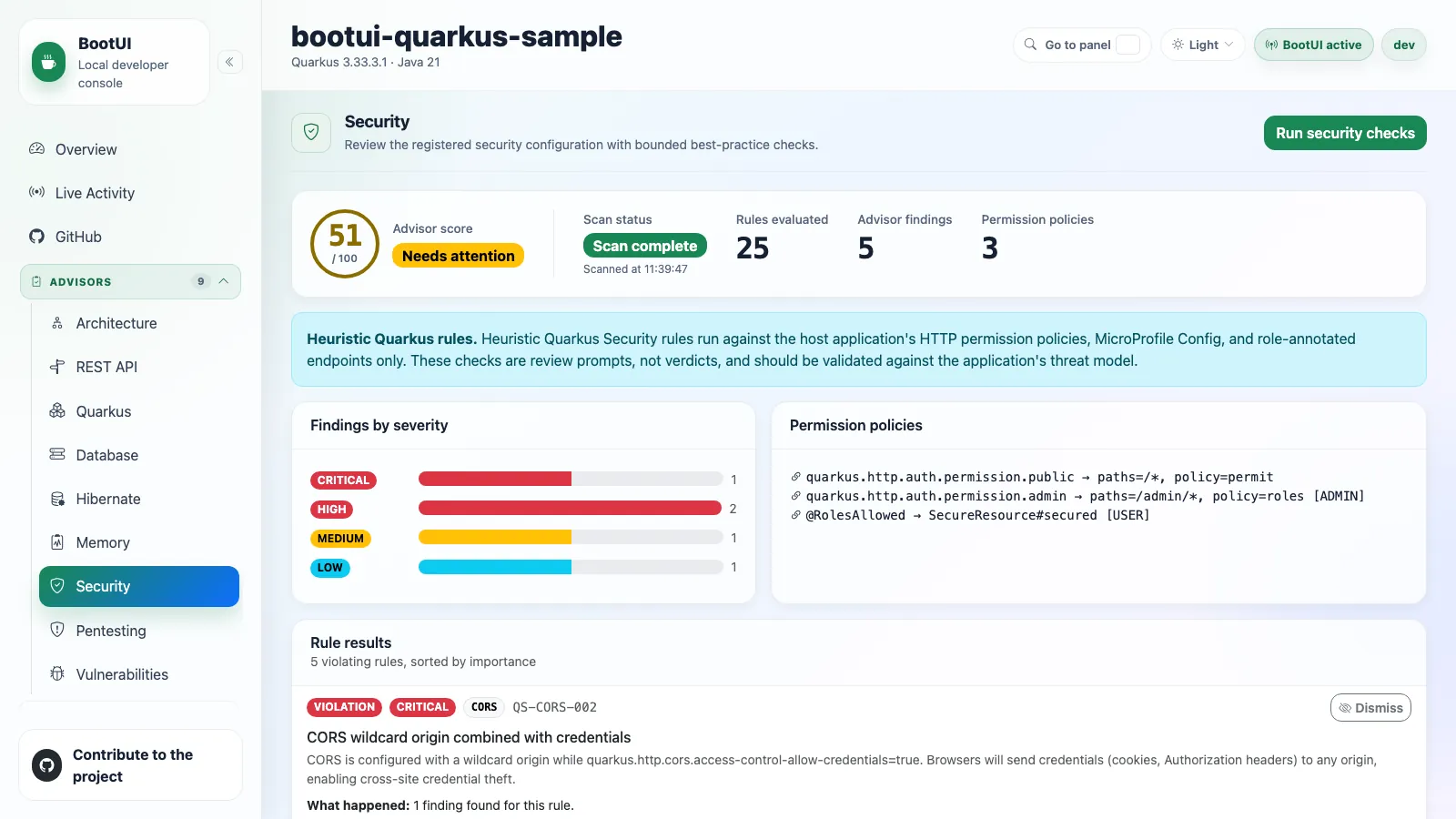Click the Database advisor icon
The image size is (1456, 819).
click(57, 454)
